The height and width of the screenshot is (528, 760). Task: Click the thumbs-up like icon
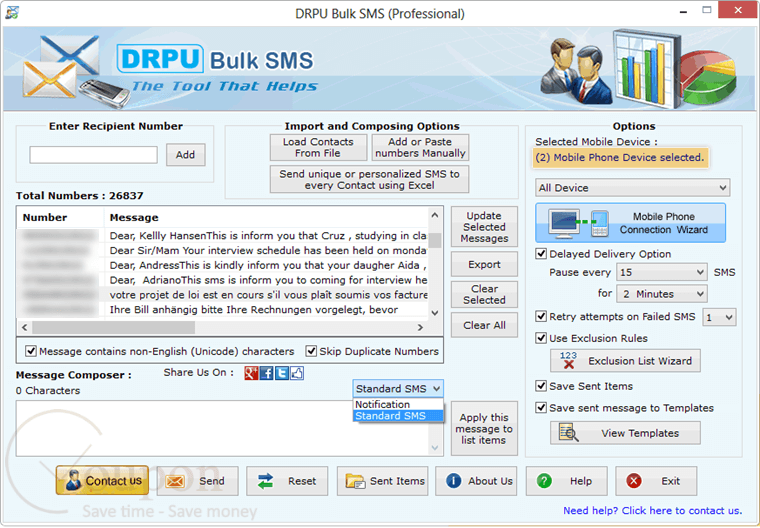[297, 373]
